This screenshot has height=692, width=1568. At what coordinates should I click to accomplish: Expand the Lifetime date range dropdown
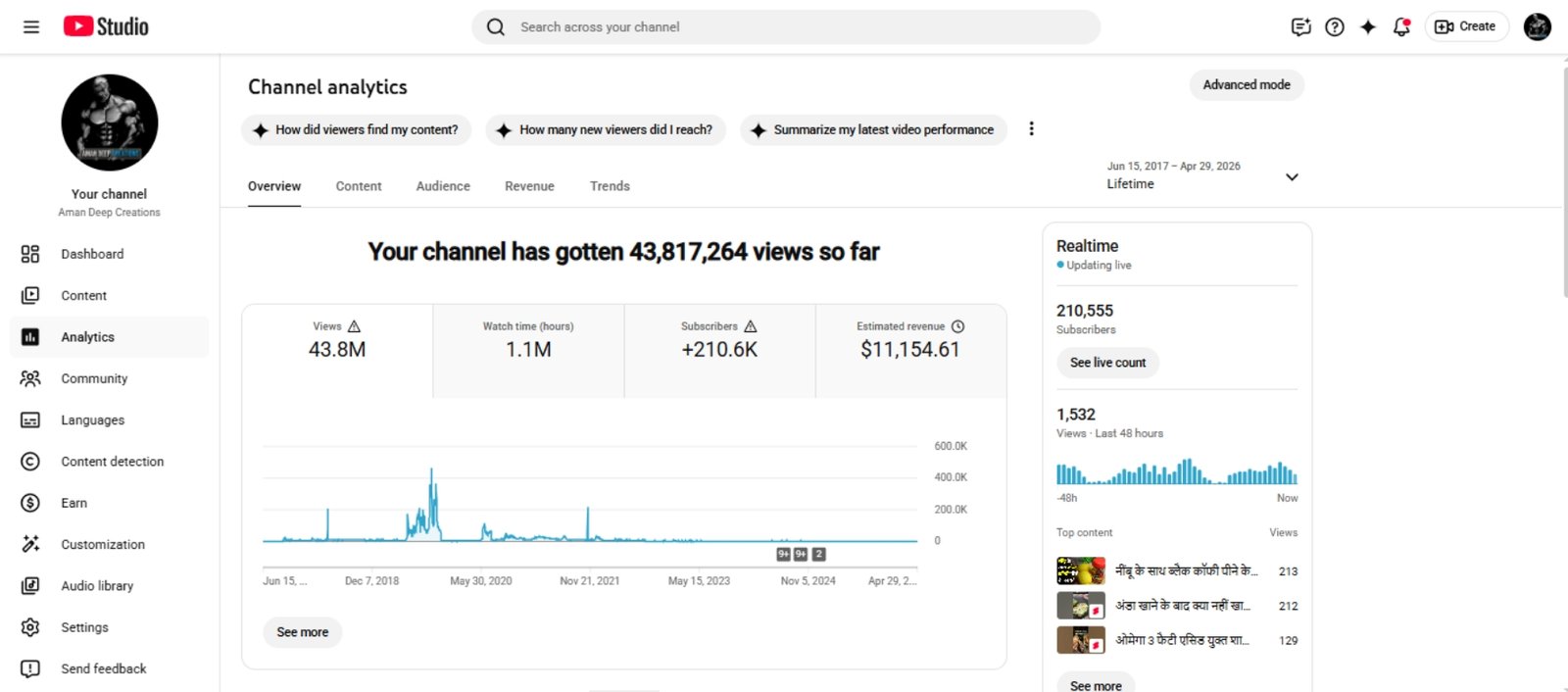pos(1292,176)
